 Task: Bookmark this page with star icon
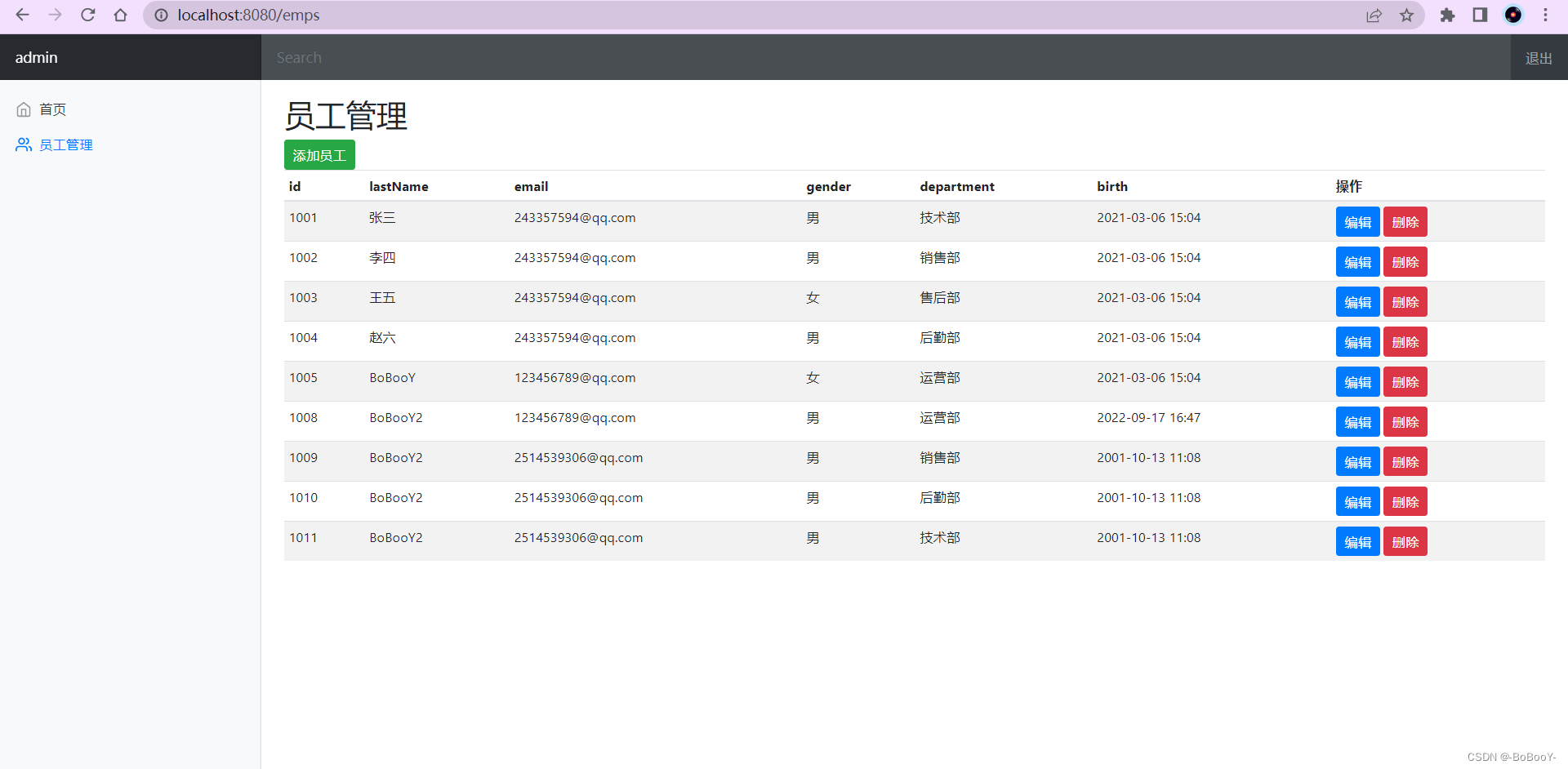1406,15
